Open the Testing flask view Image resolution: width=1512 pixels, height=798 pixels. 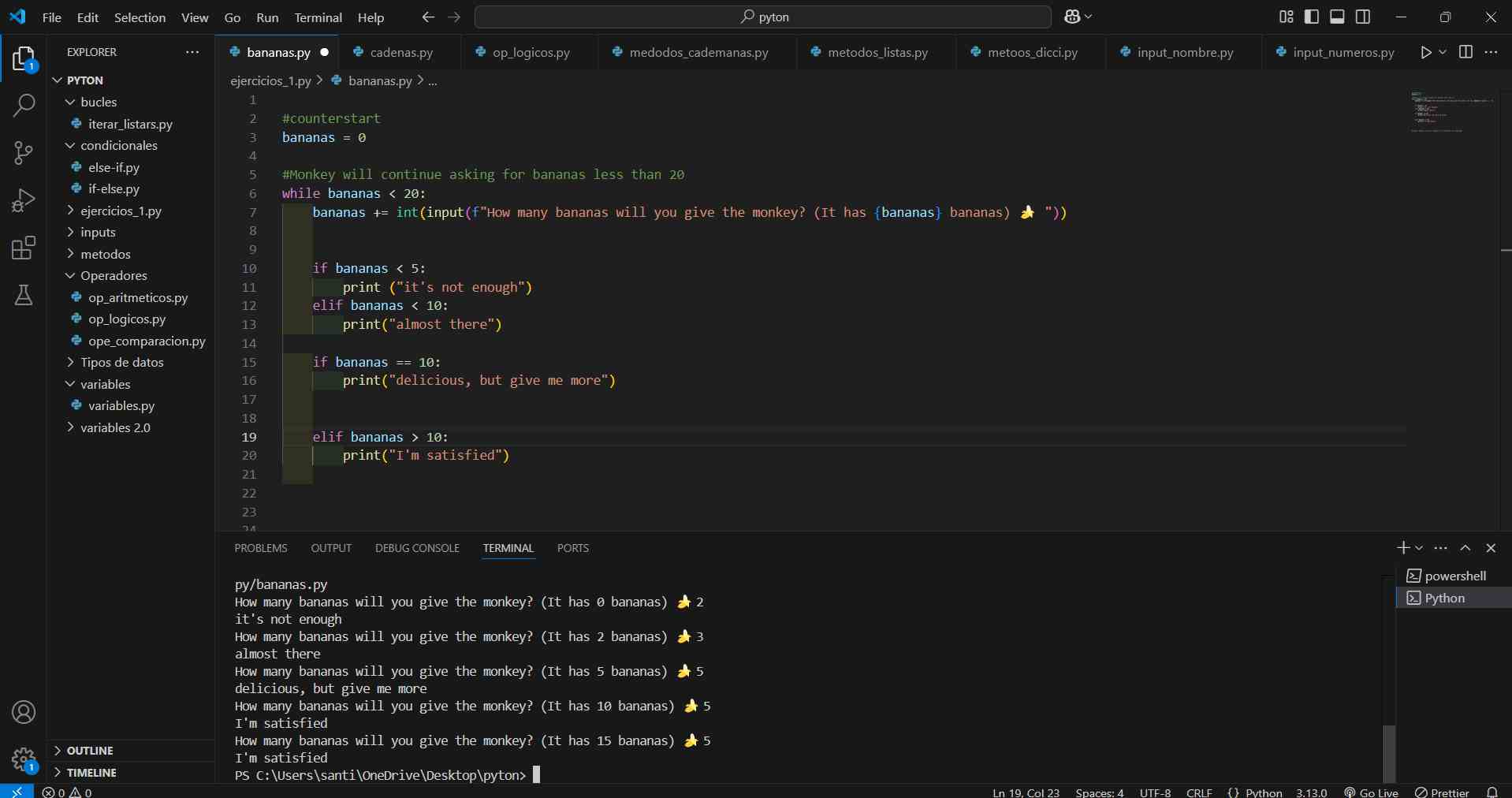(x=24, y=295)
